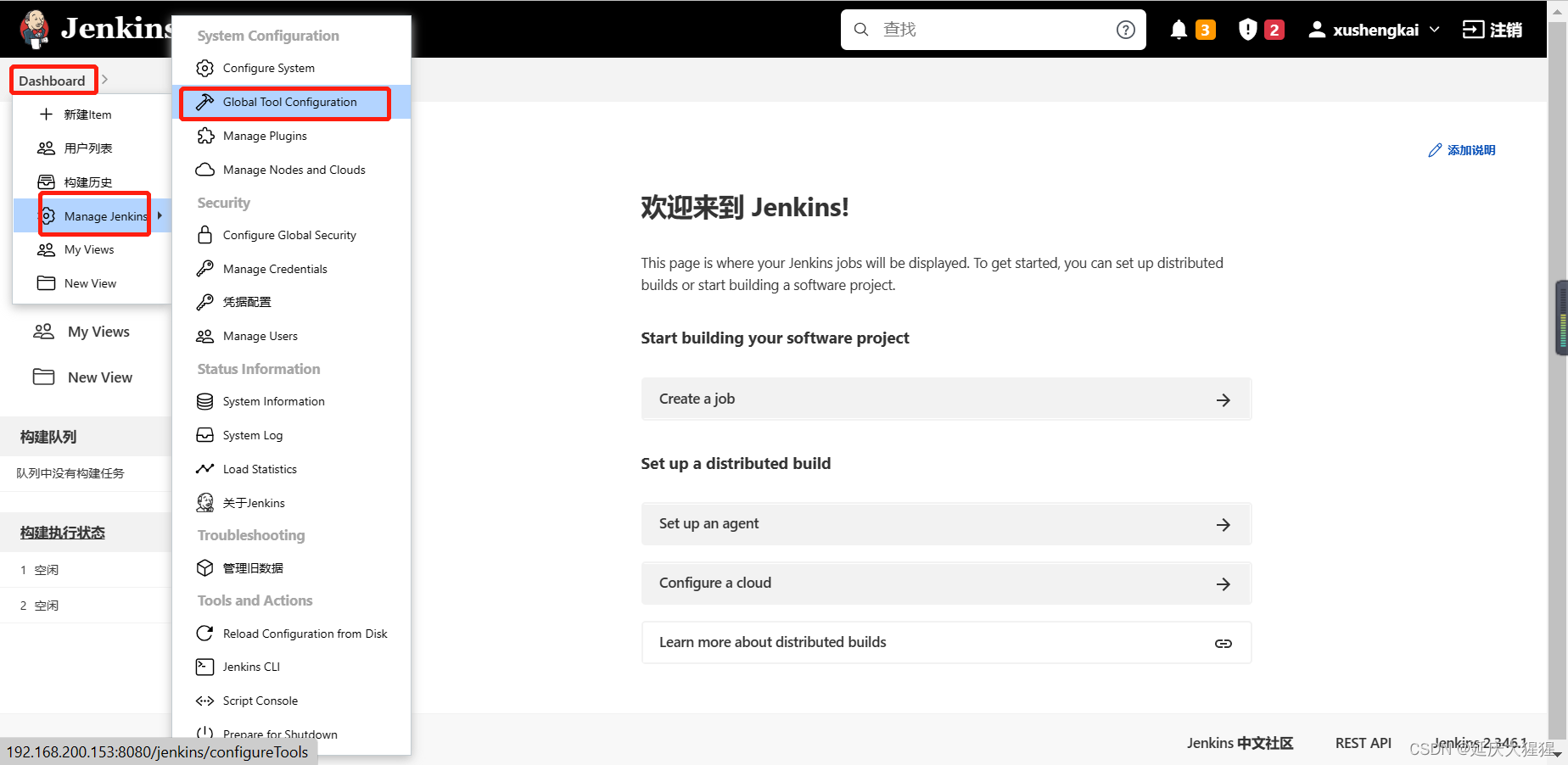Open Script Console menu entry
1568x765 pixels.
coord(291,701)
